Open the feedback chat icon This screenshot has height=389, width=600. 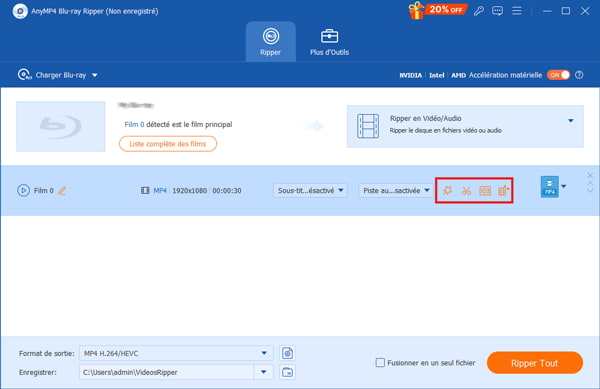tap(497, 11)
